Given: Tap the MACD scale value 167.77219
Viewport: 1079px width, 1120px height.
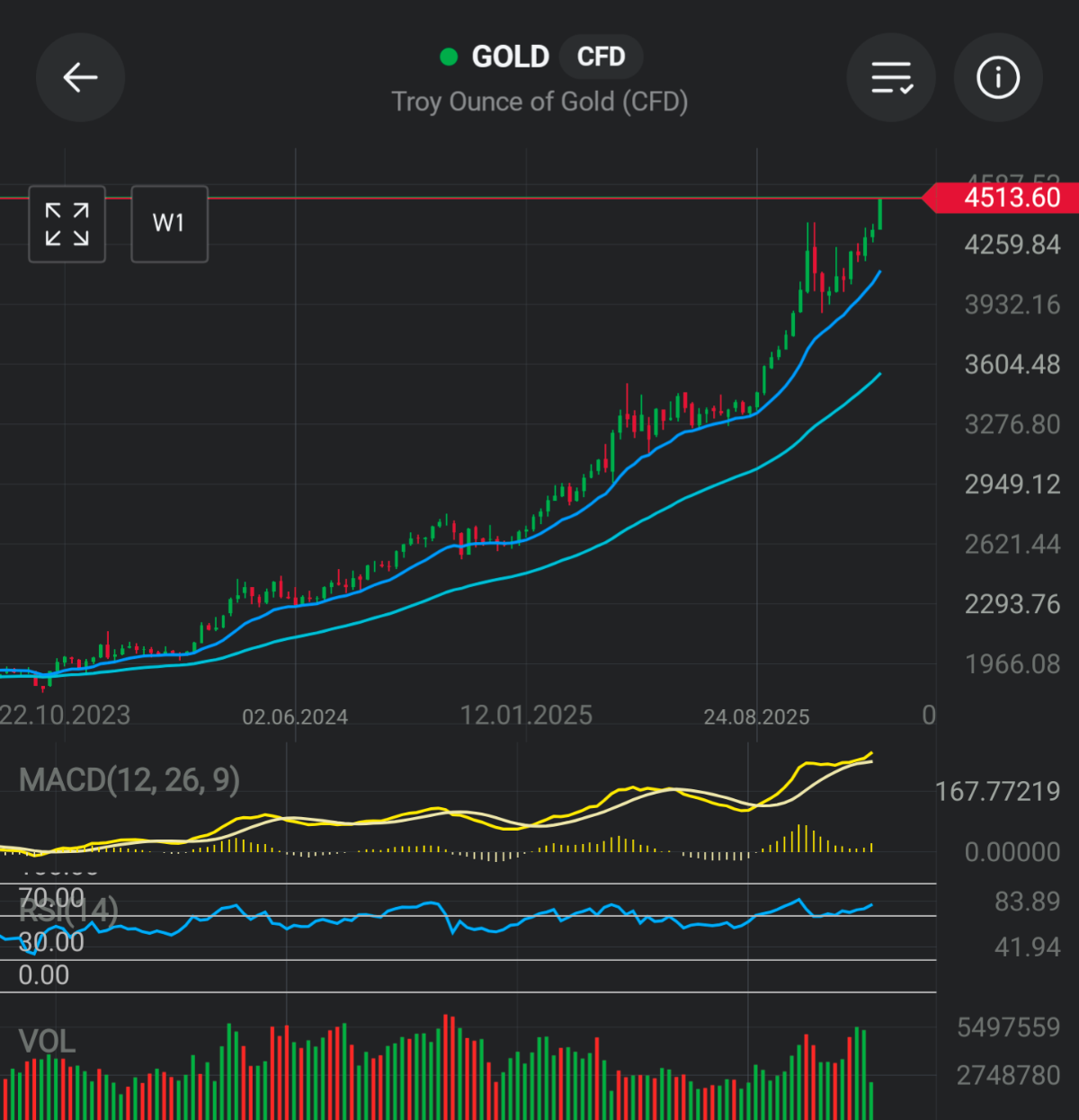Looking at the screenshot, I should (x=997, y=792).
